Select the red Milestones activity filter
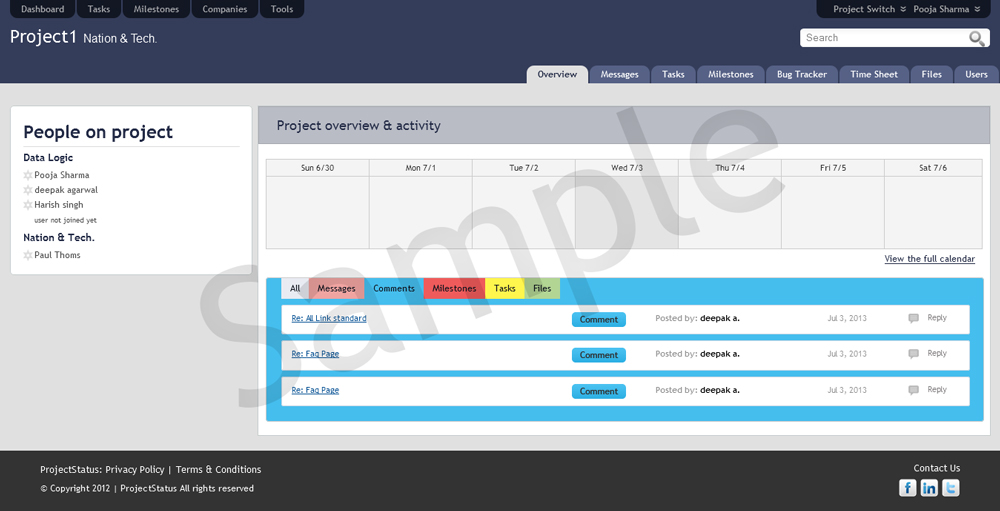Viewport: 1000px width, 511px height. click(454, 289)
